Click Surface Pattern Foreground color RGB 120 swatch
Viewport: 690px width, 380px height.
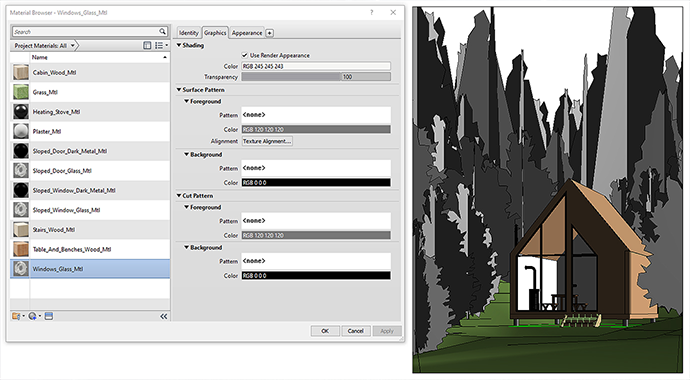click(x=316, y=129)
